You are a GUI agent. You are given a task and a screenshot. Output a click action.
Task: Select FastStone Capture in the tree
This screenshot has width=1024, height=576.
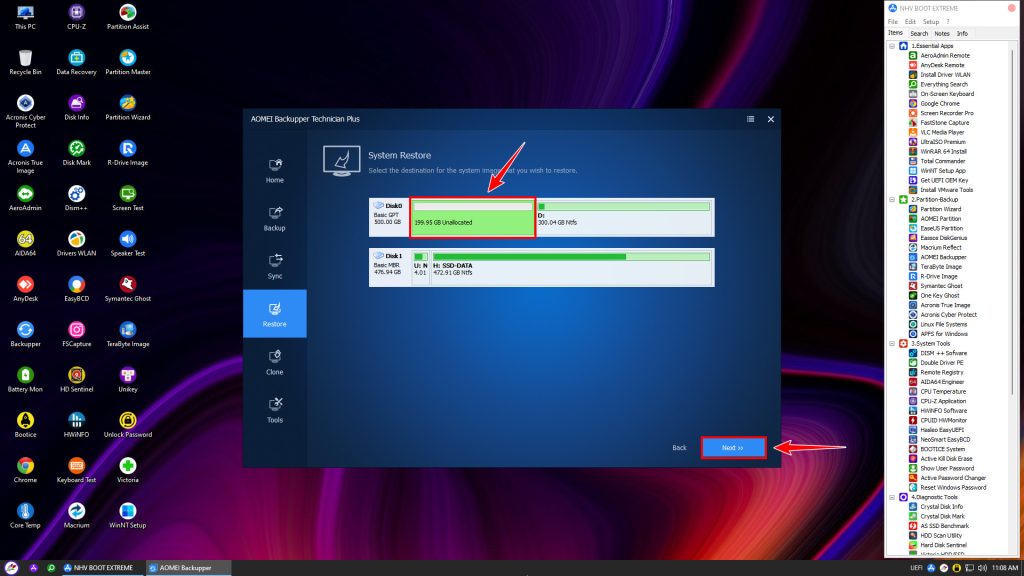point(944,123)
